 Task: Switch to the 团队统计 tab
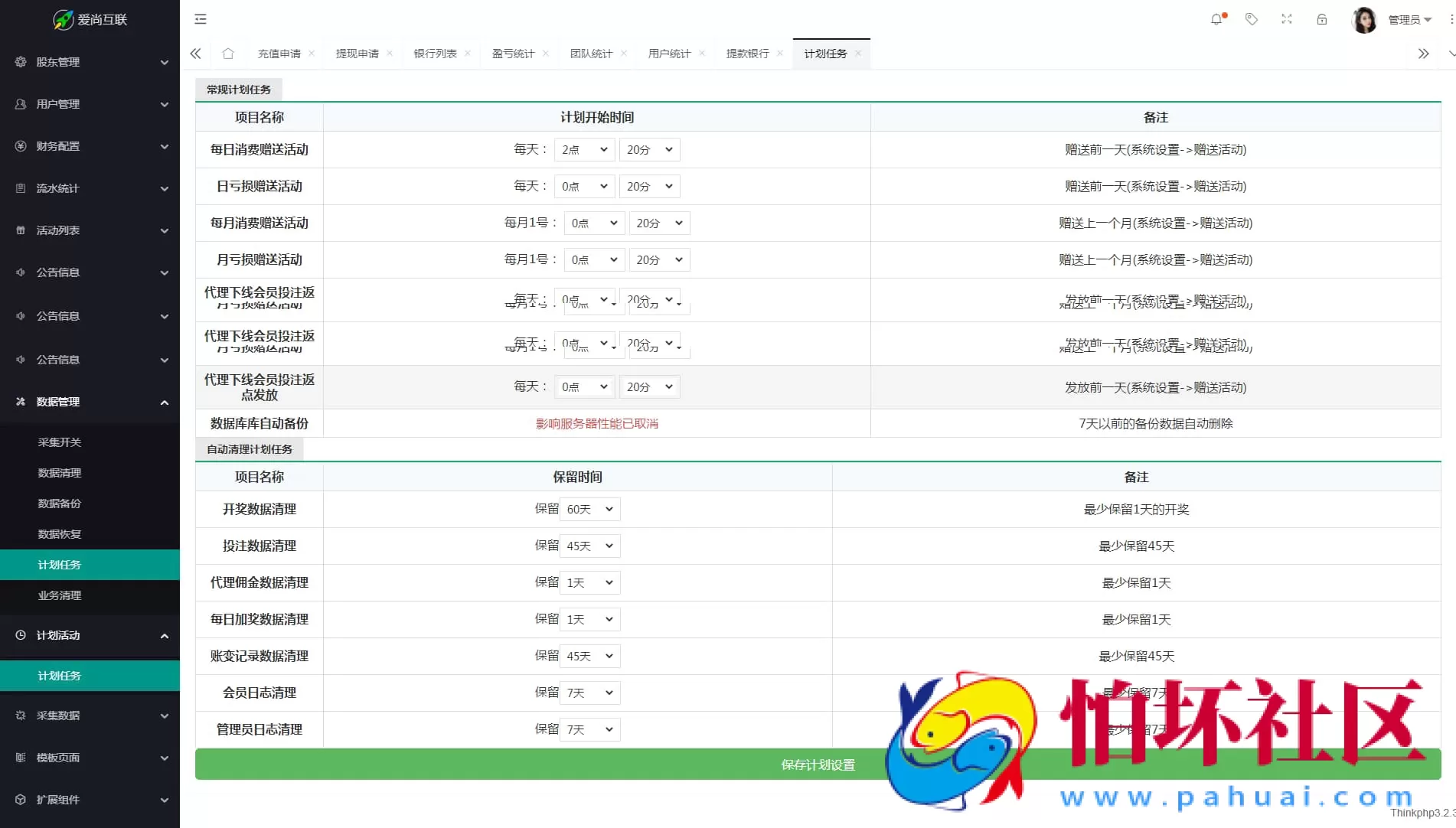[x=591, y=54]
